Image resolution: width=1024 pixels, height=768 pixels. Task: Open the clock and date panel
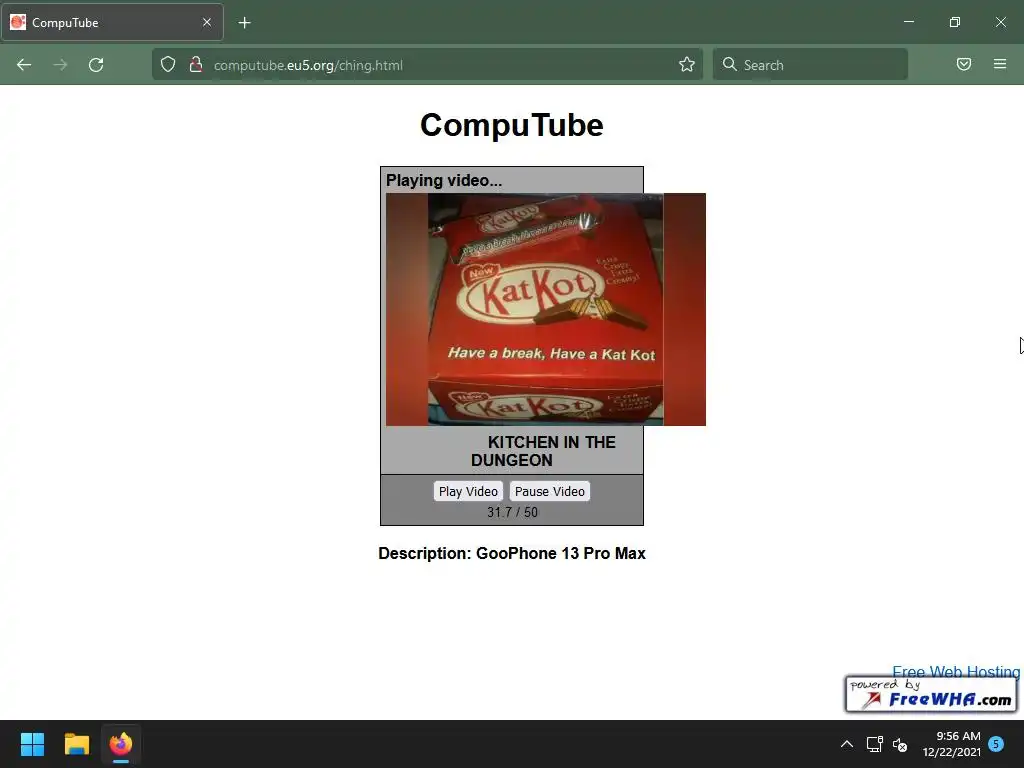[x=952, y=744]
